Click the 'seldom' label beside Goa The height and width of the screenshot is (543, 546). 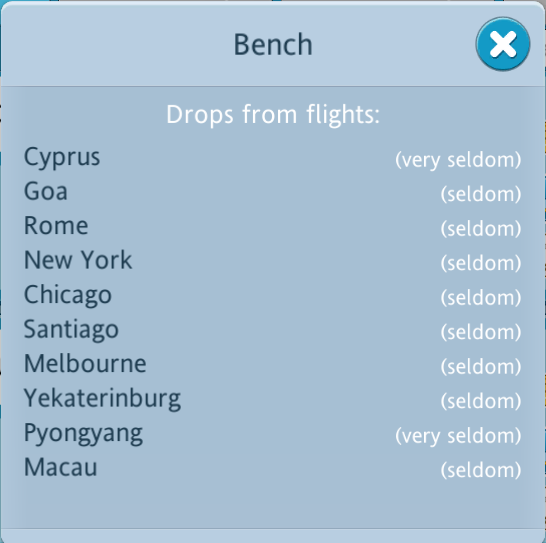481,194
